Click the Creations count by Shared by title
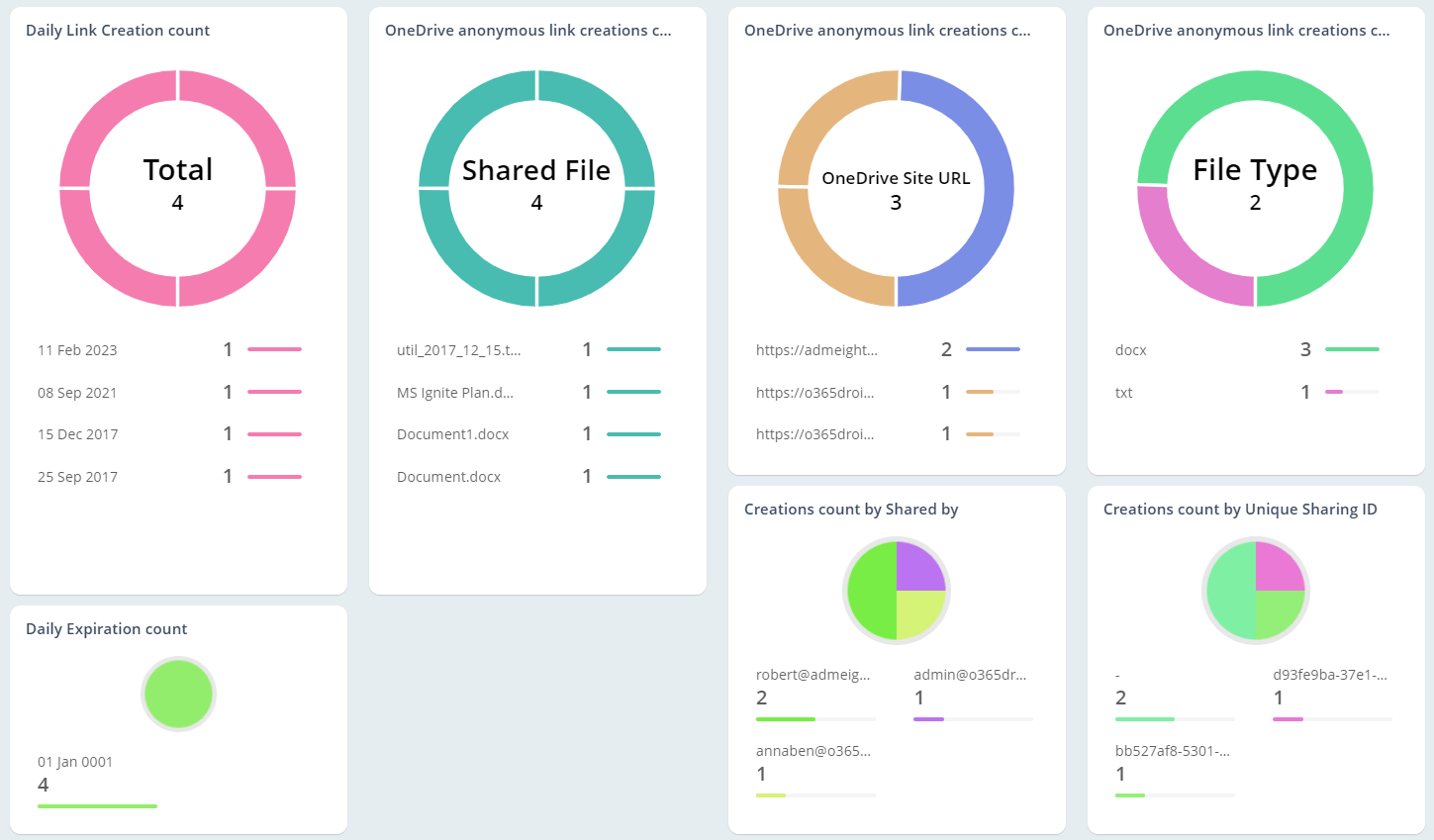 click(x=852, y=509)
